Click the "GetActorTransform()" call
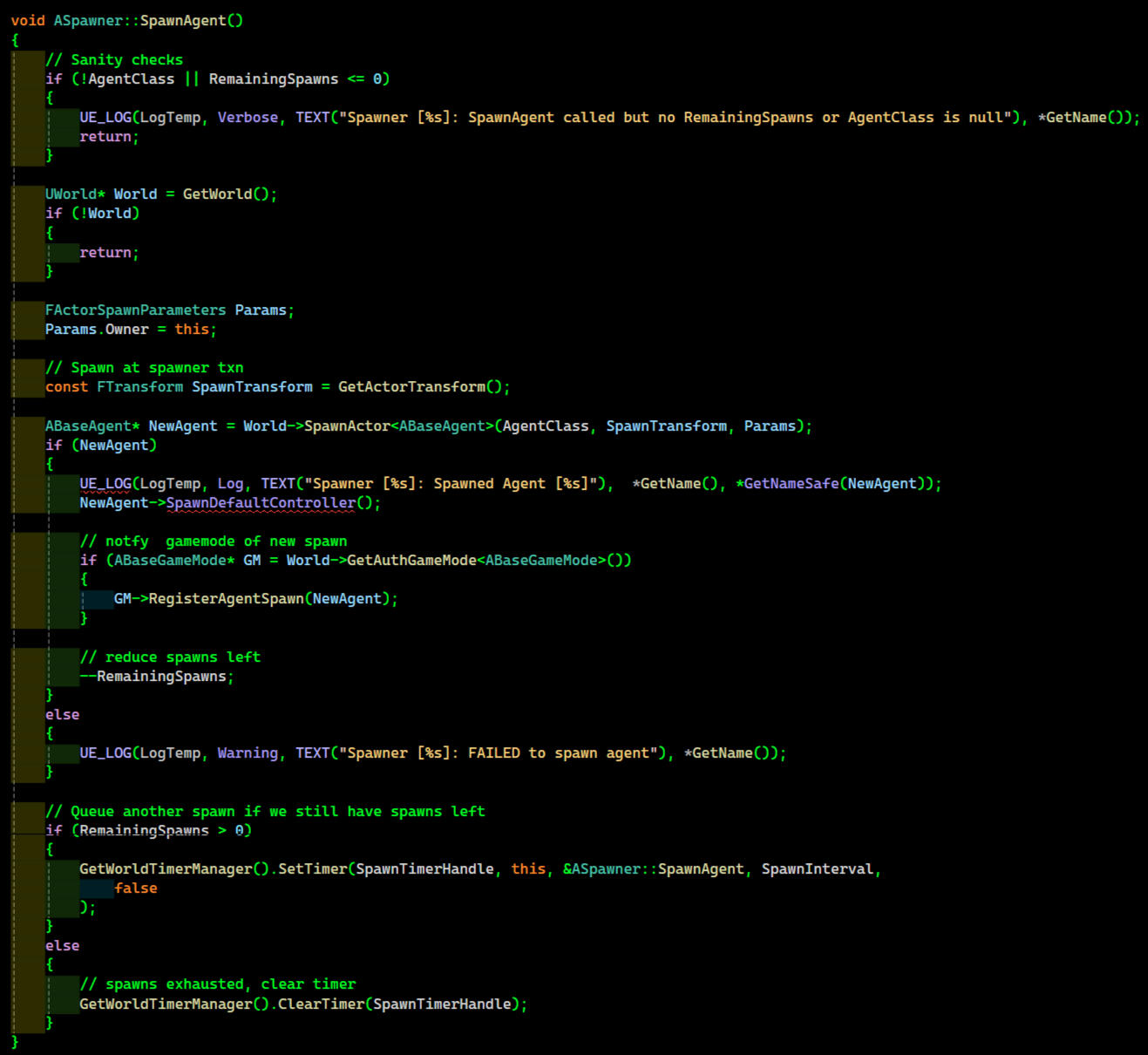Screen dimensions: 1148x1055 (420, 387)
